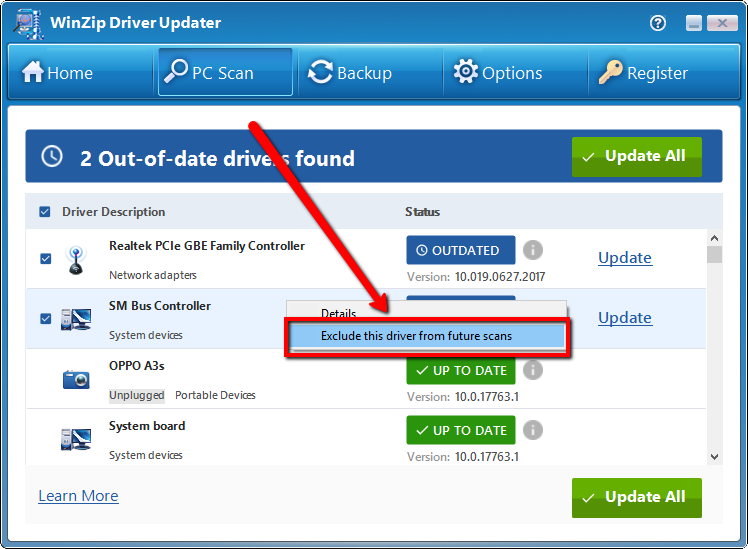
Task: Select Exclude this driver from future scans
Action: (426, 336)
